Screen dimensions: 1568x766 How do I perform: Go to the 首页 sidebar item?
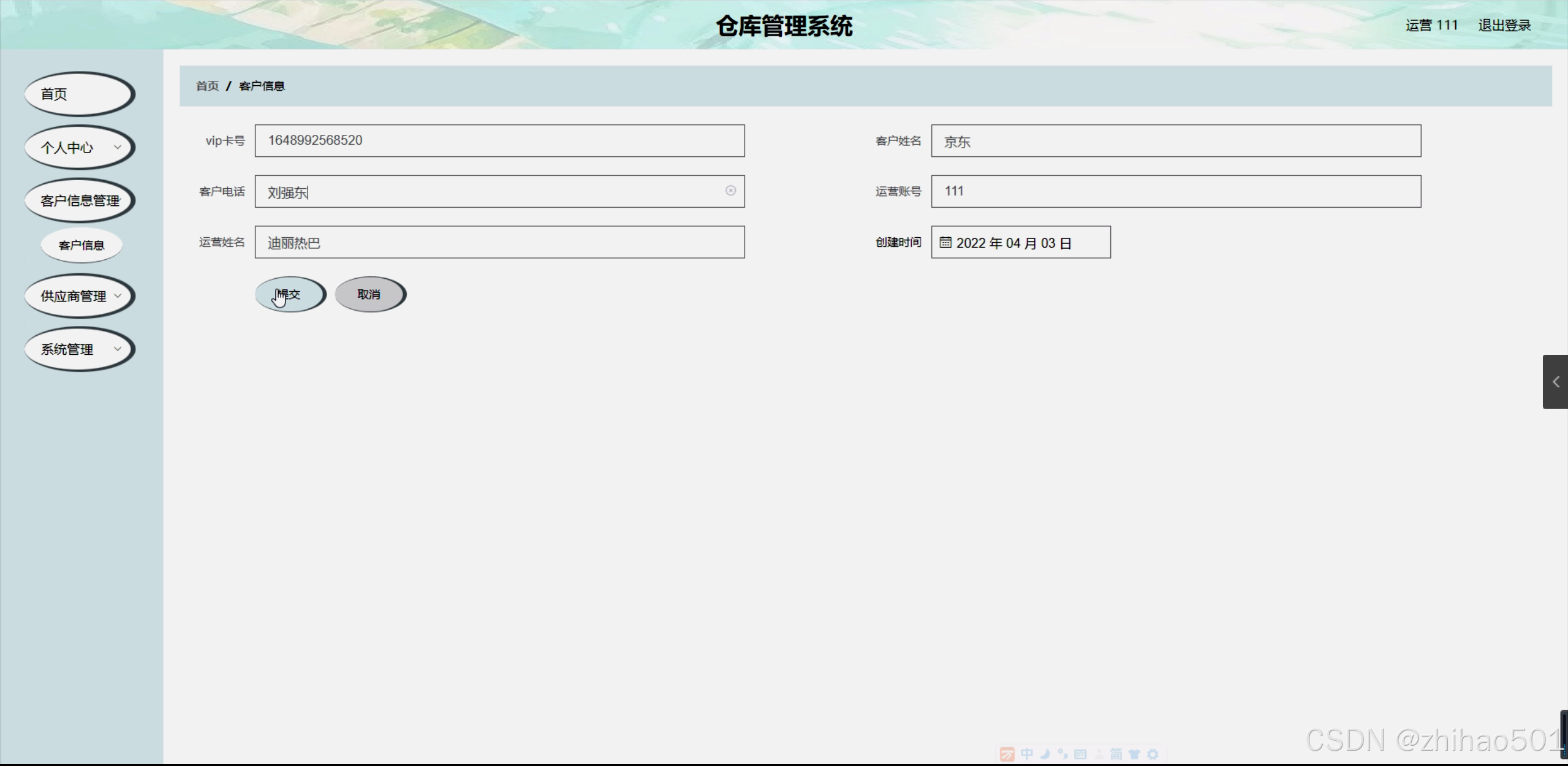(x=79, y=94)
